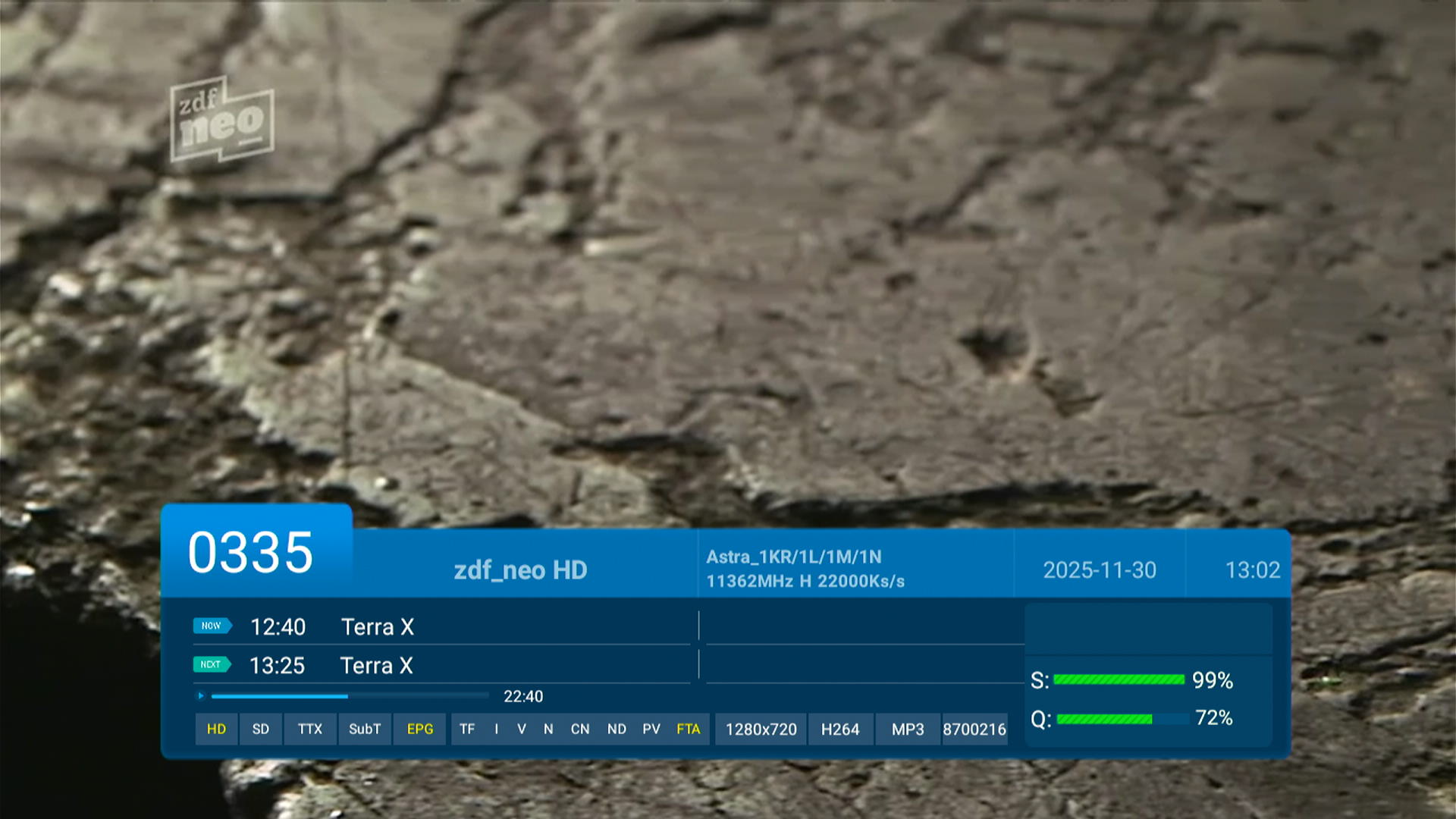Viewport: 1456px width, 819px height.
Task: Click the FTA free-to-air indicator
Action: click(x=688, y=729)
